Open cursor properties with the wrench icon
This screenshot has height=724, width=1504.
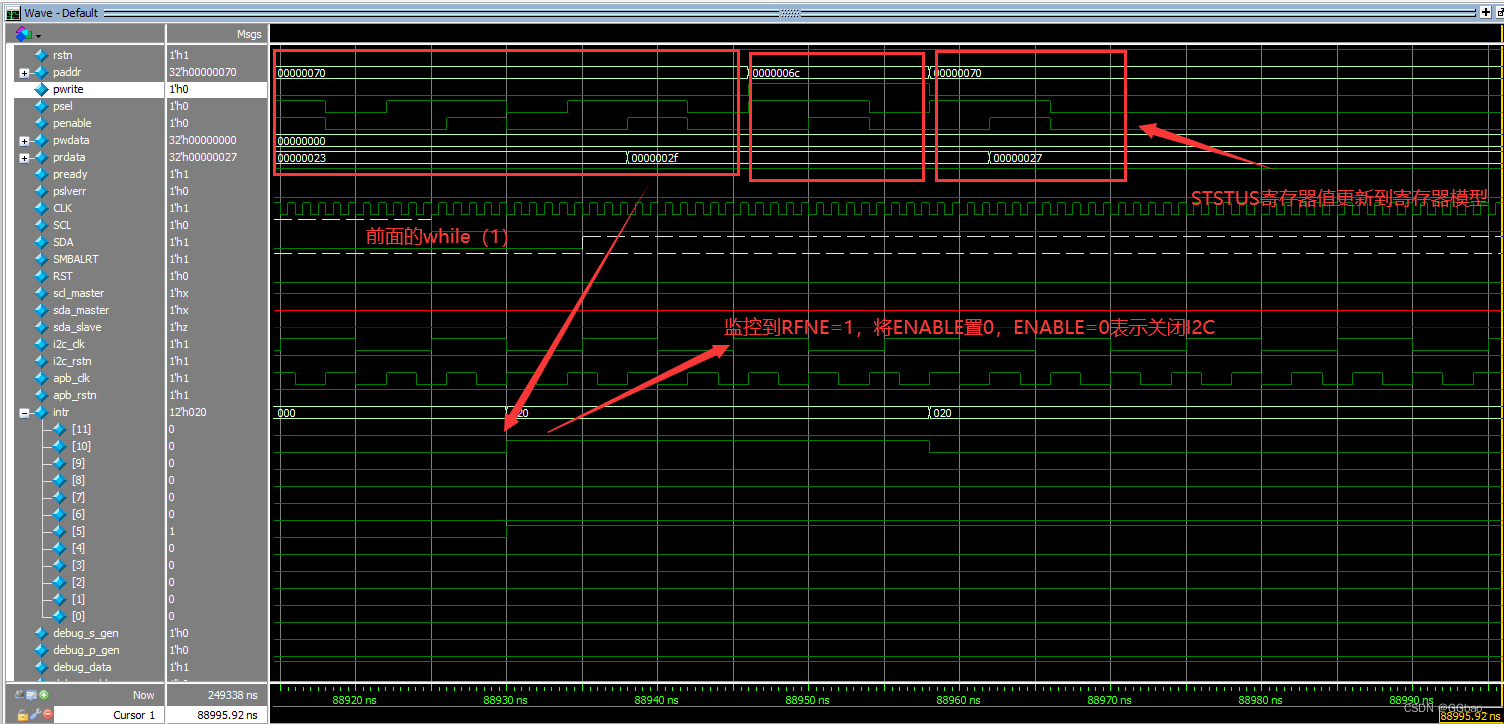pos(35,714)
